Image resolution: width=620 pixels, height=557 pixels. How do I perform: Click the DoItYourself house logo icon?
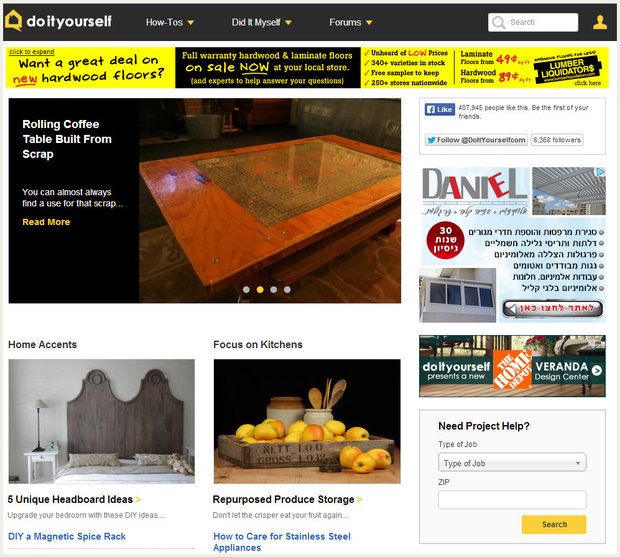click(13, 21)
